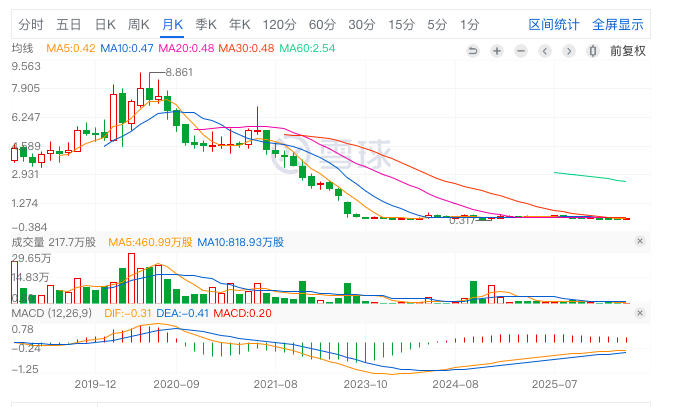
Task: Zoom out the chart with minus icon
Action: coord(521,51)
